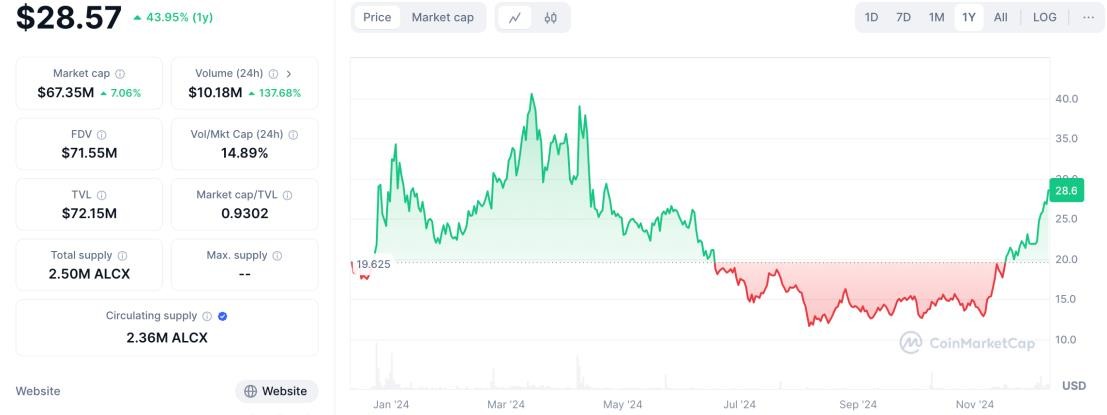Click info icon next to FDV
The height and width of the screenshot is (415, 1107).
(x=101, y=134)
